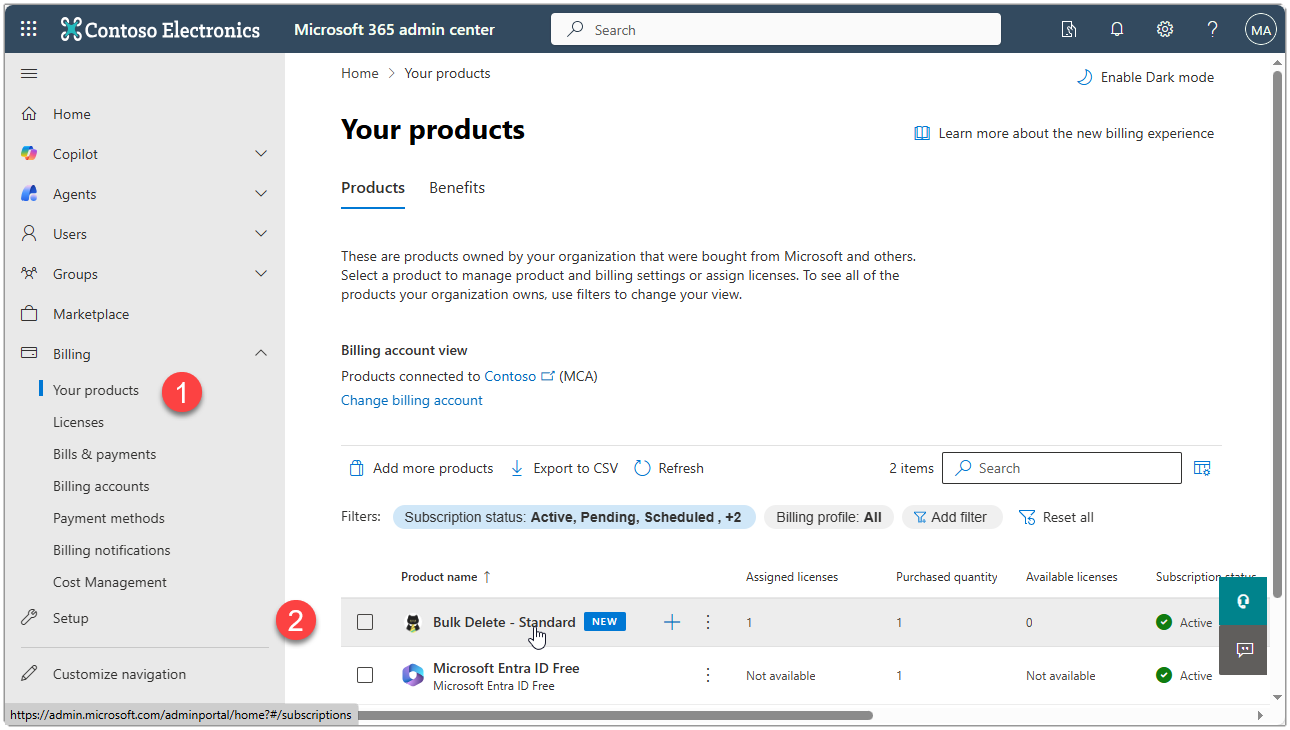Image resolution: width=1290 pixels, height=730 pixels.
Task: Check the Microsoft Entra ID Free row checkbox
Action: tap(365, 675)
